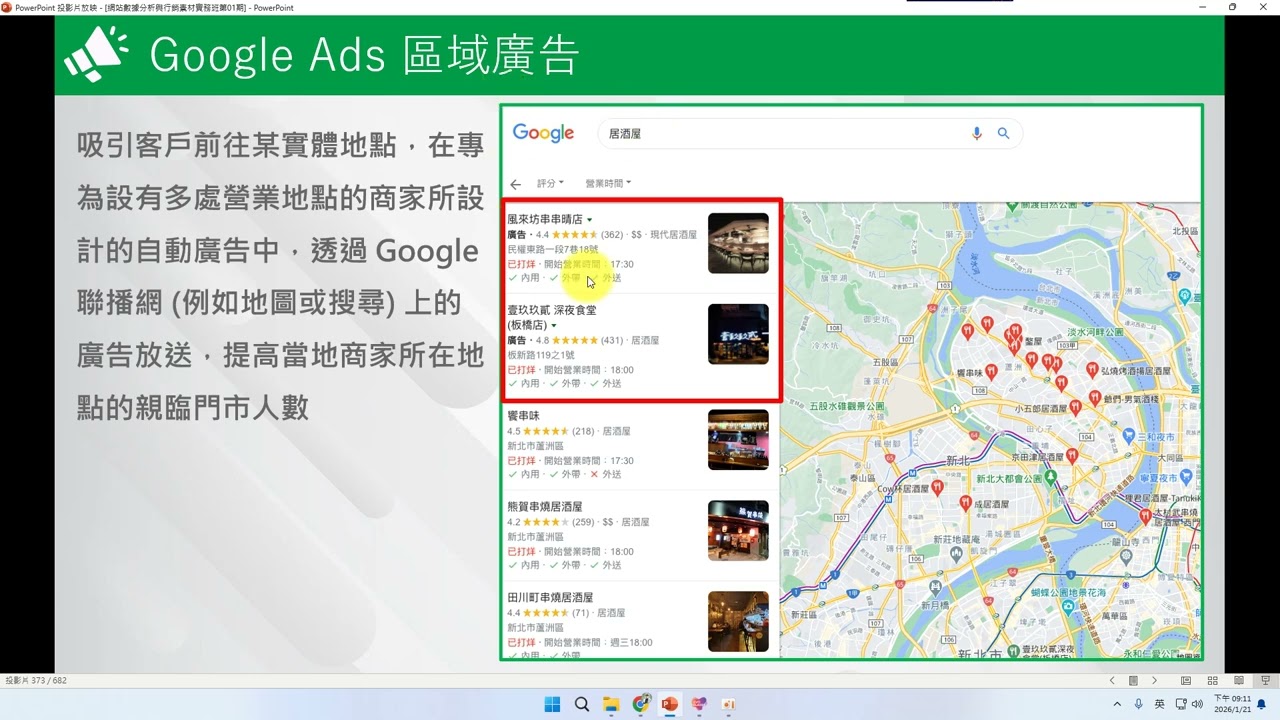
Task: Open the 田川町串燒居酒屋 listing title
Action: 551,597
